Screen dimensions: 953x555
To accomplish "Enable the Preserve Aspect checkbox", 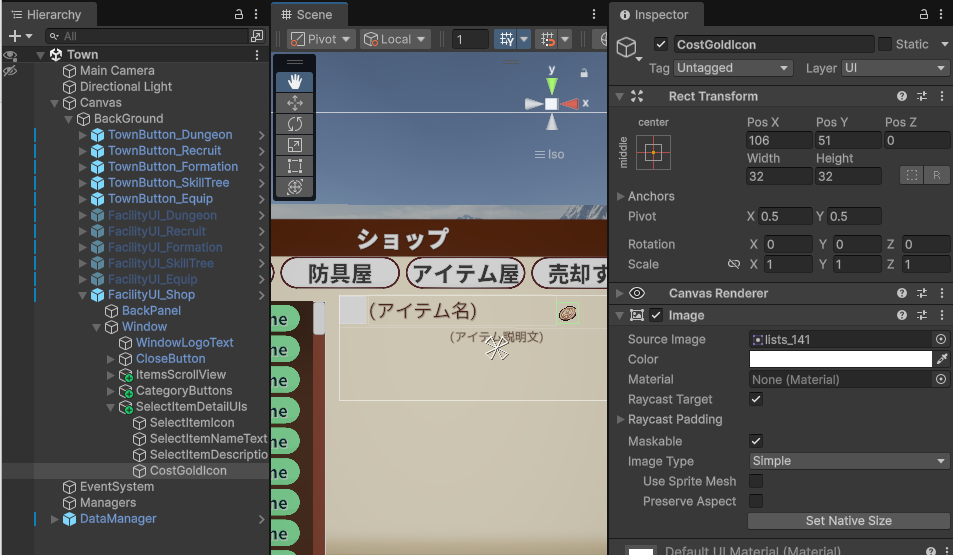I will [756, 501].
